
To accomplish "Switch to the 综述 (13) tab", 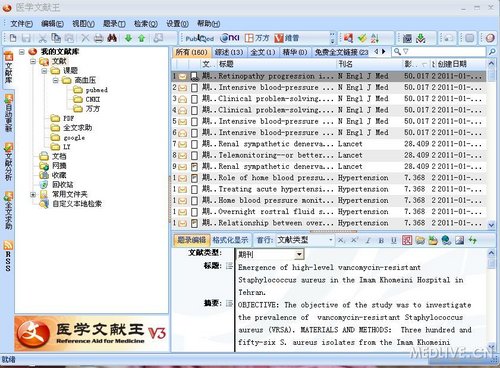I will tap(229, 52).
